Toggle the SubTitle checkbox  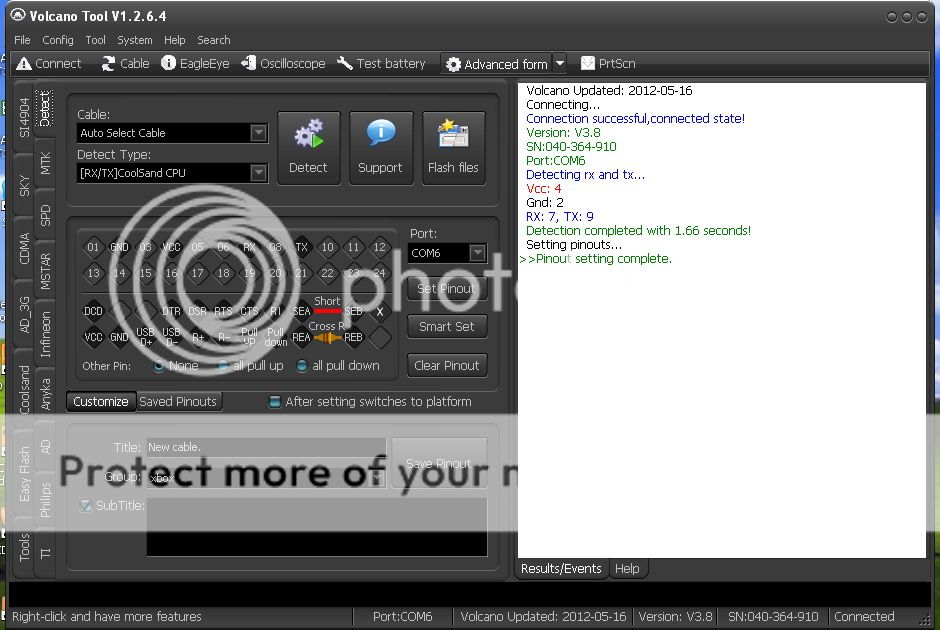click(86, 505)
